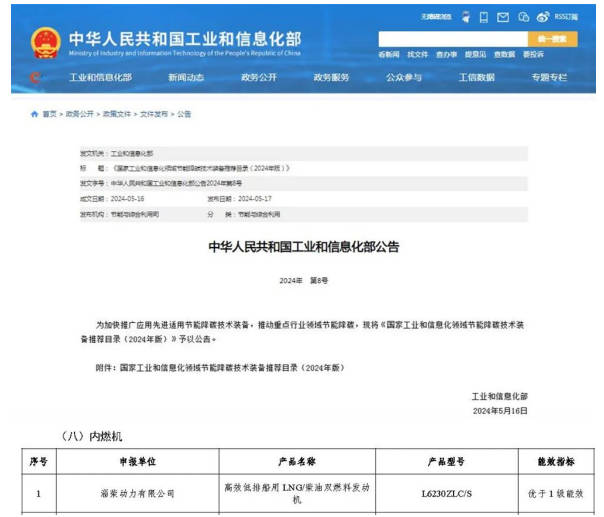Go to 政策文件 in breadcrumb

pyautogui.click(x=117, y=114)
